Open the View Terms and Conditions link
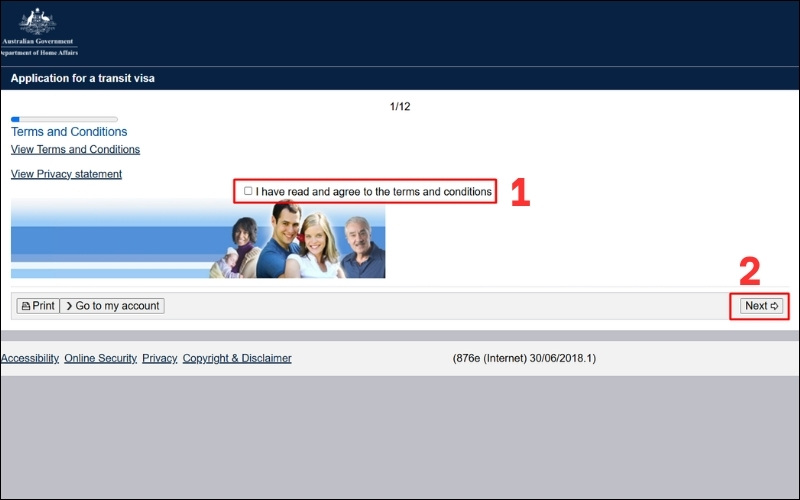The image size is (800, 500). coord(75,150)
